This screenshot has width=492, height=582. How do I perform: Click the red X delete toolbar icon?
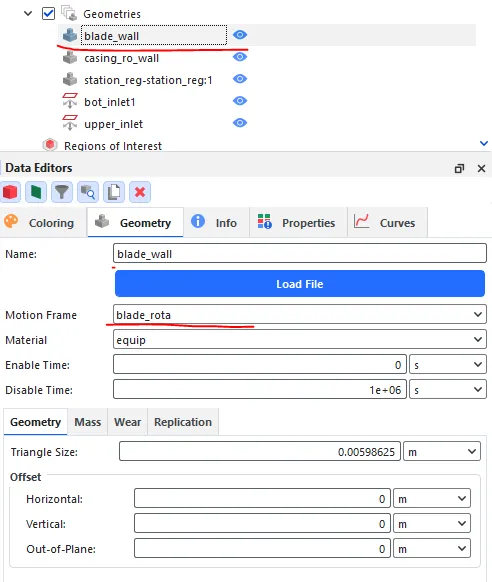click(140, 192)
